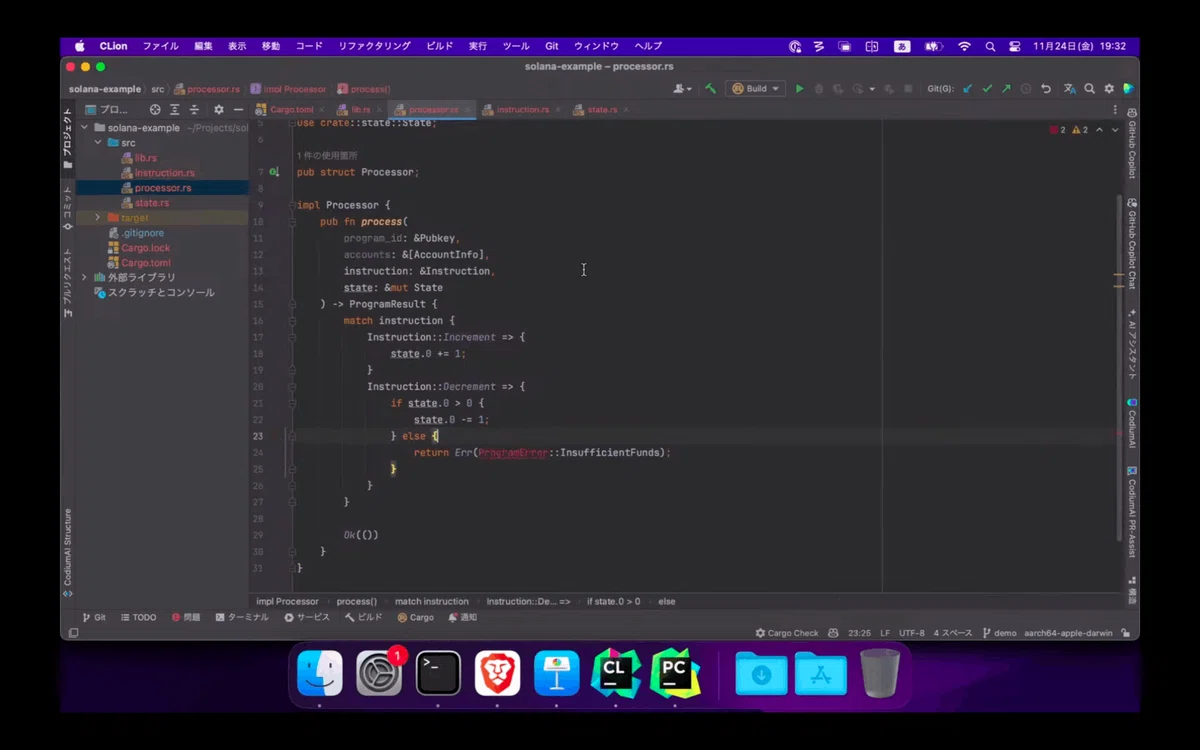This screenshot has height=750, width=1200.
Task: Click the red errors count indicator
Action: click(1058, 130)
